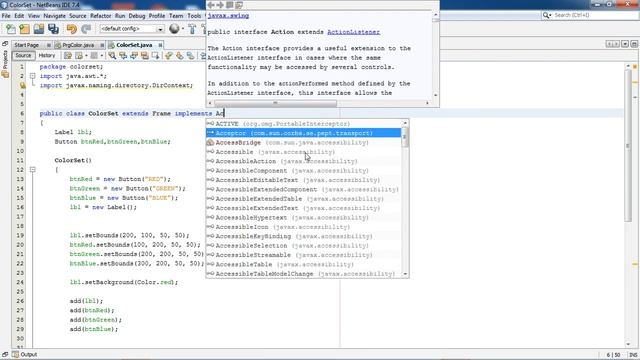Click the Save All toolbar icon
This screenshot has height=360, width=640.
(x=53, y=29)
